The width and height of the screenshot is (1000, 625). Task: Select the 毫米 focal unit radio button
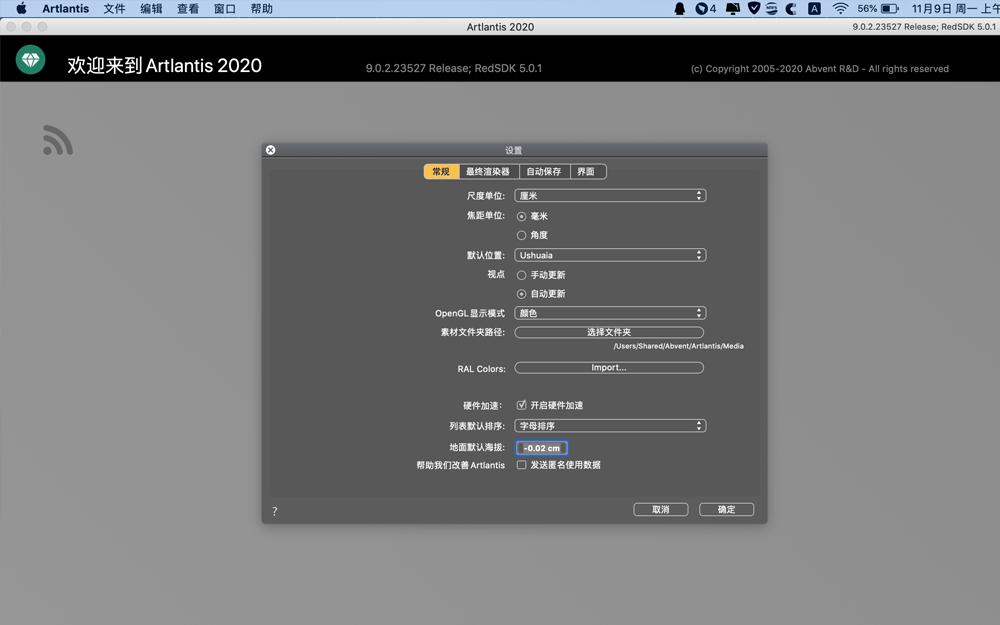(521, 216)
